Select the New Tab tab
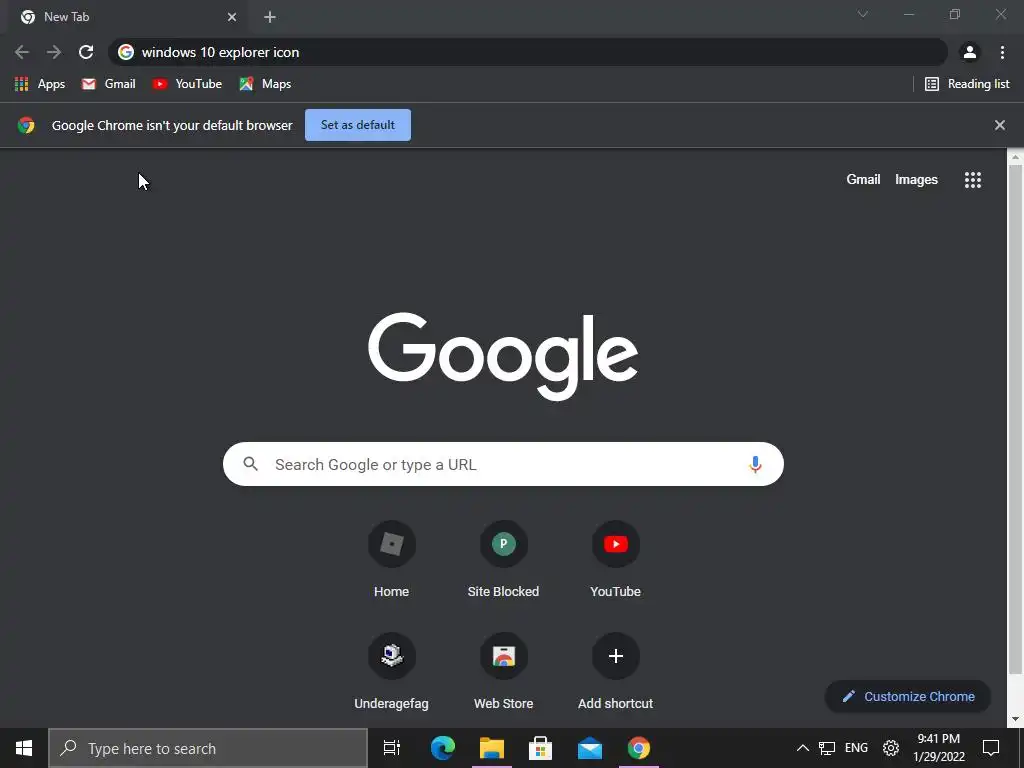Image resolution: width=1024 pixels, height=768 pixels. 127,17
